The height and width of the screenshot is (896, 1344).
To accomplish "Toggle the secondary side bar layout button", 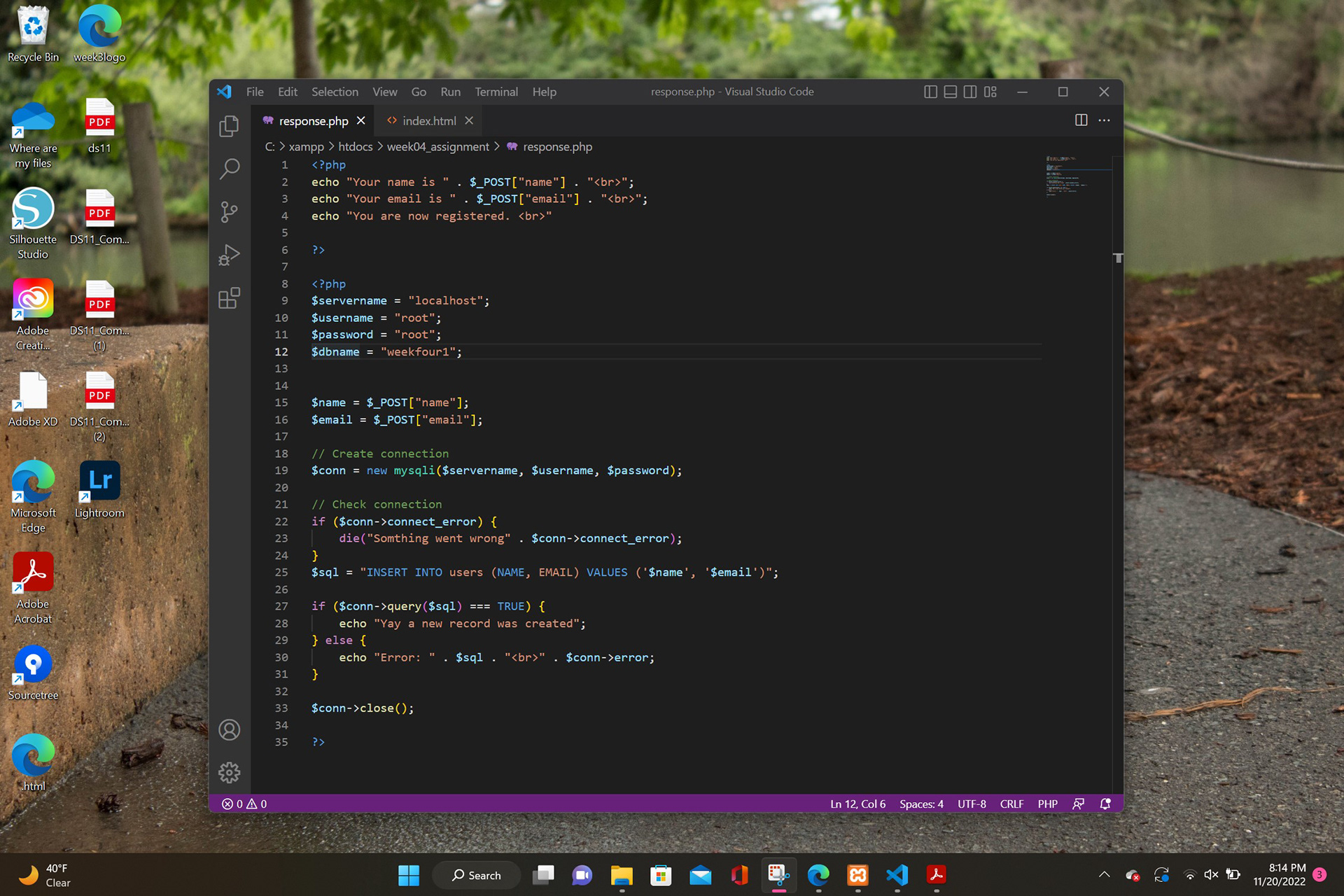I will coord(970,92).
